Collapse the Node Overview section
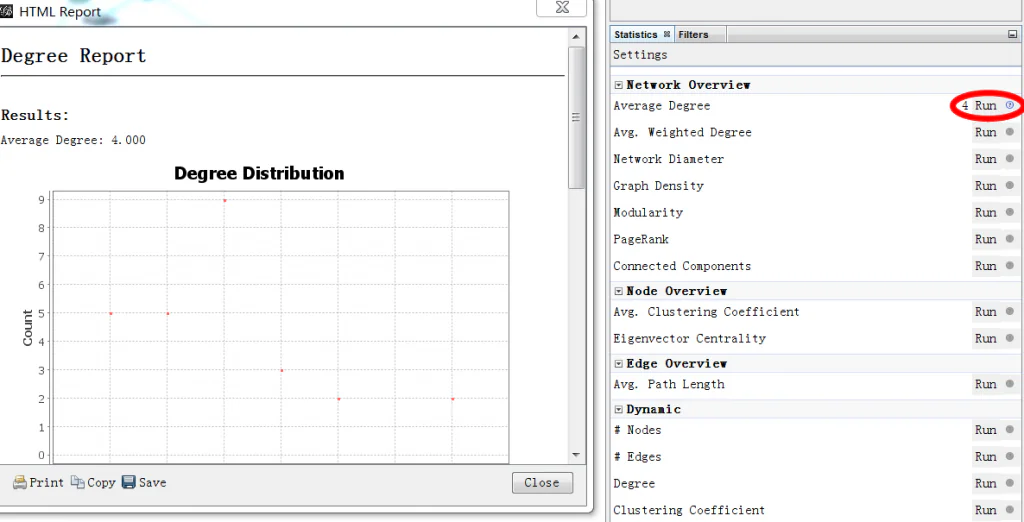Screen dimensions: 1024x522 619,291
